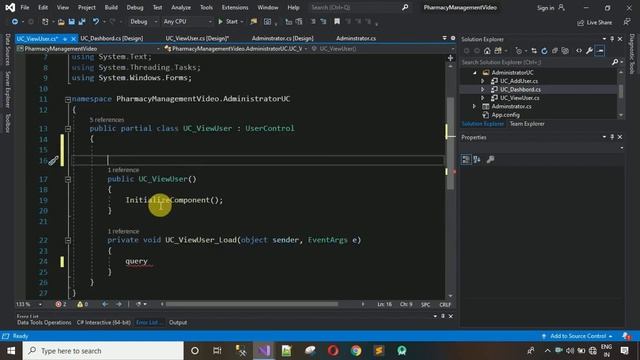Image resolution: width=640 pixels, height=360 pixels.
Task: Switch to UC_Dashbord.cs [Design] tab
Action: point(111,38)
